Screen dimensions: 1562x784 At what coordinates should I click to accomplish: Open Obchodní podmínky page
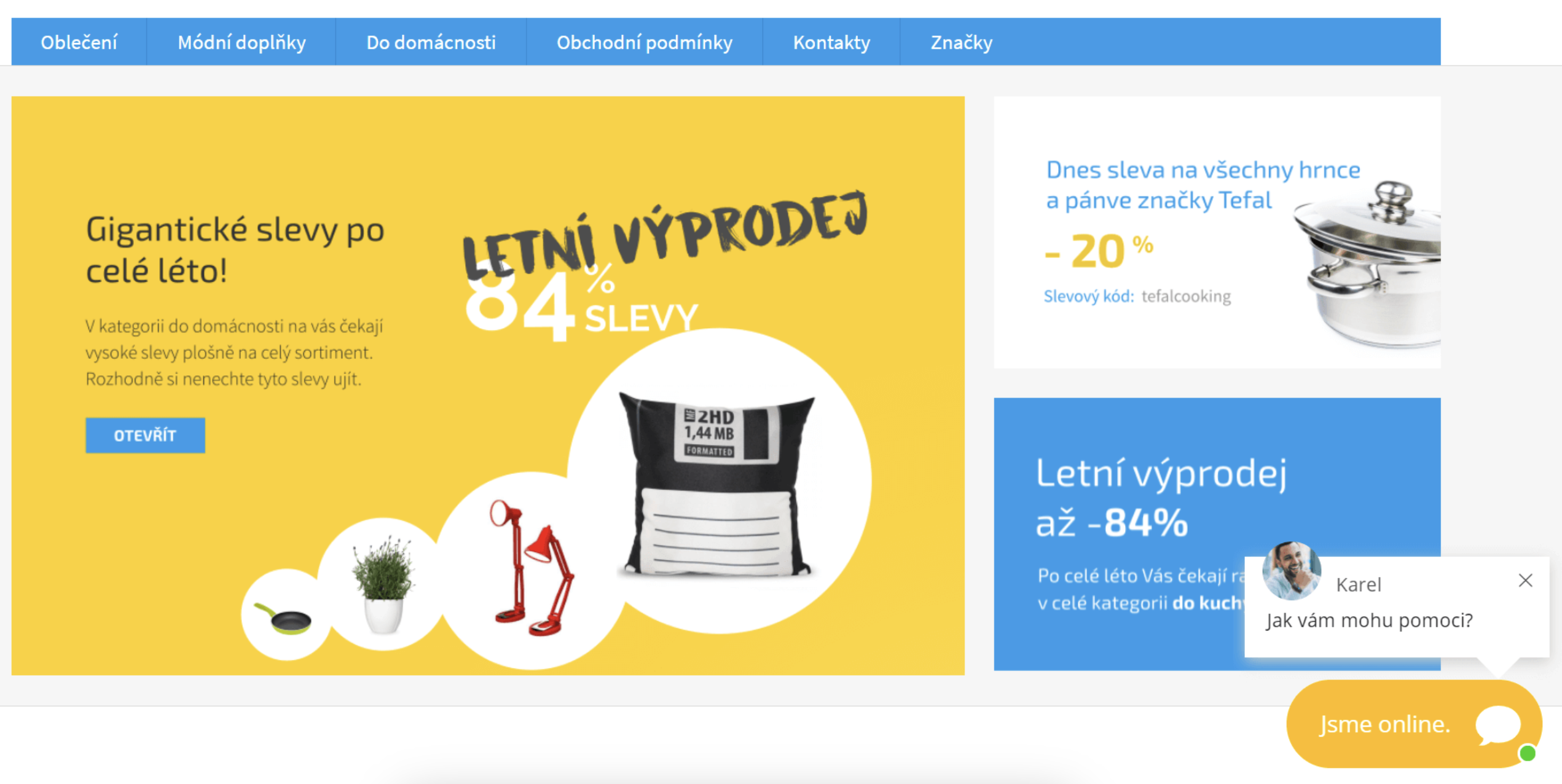645,42
